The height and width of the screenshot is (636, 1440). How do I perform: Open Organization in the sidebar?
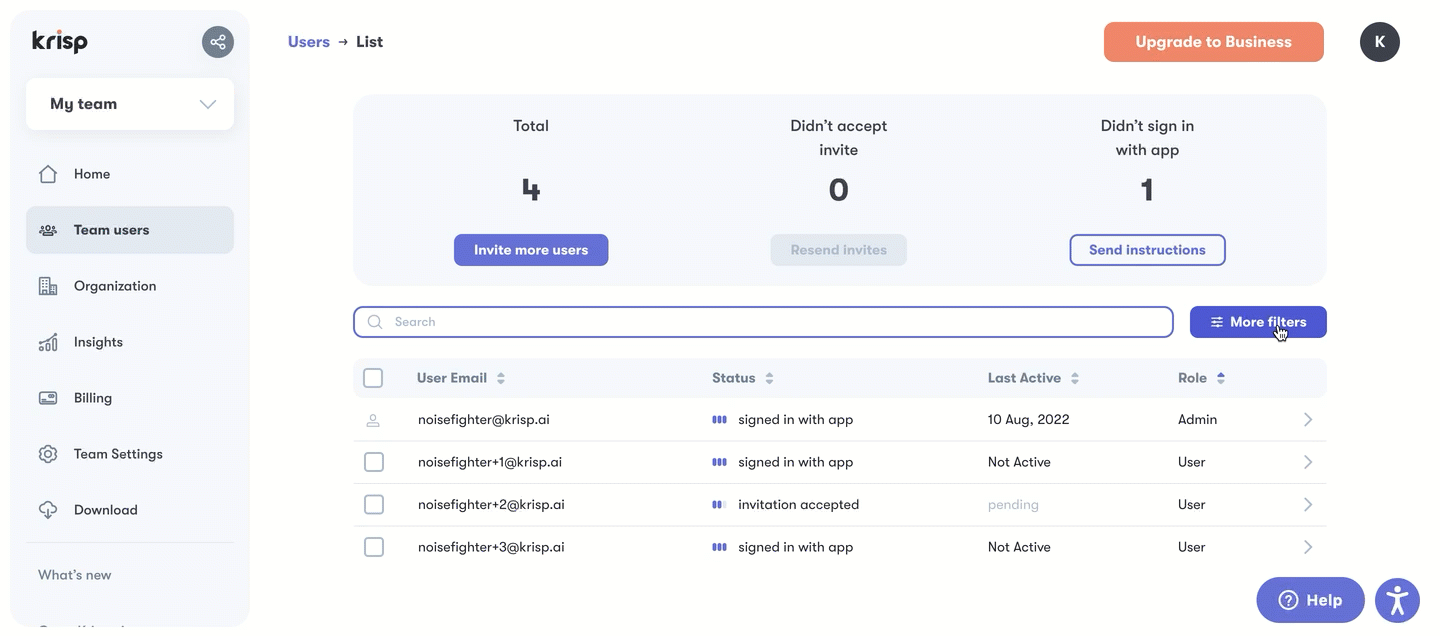[130, 286]
